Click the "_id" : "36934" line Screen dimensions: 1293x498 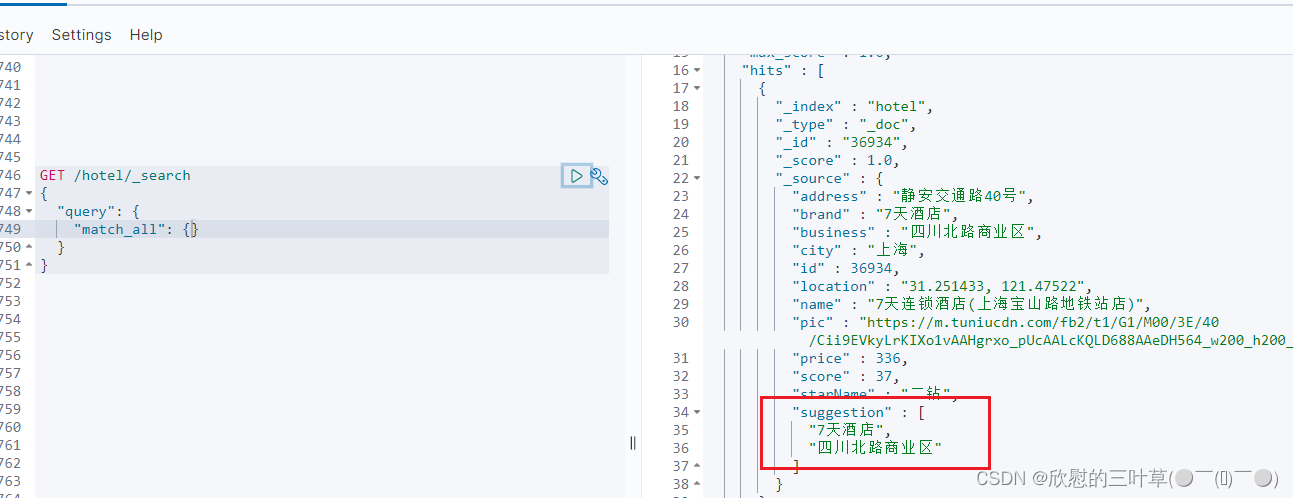[841, 142]
